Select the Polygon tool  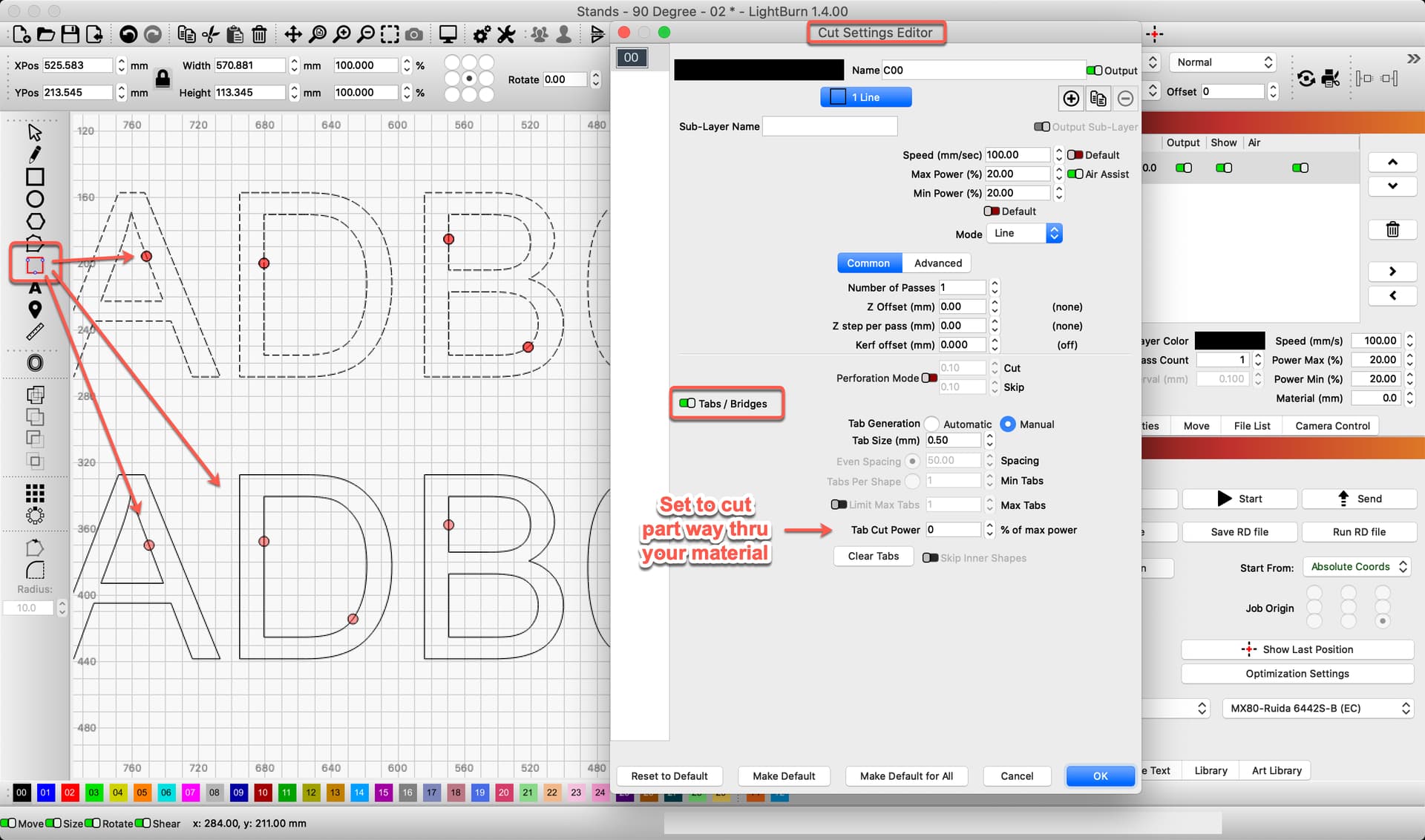pos(35,221)
